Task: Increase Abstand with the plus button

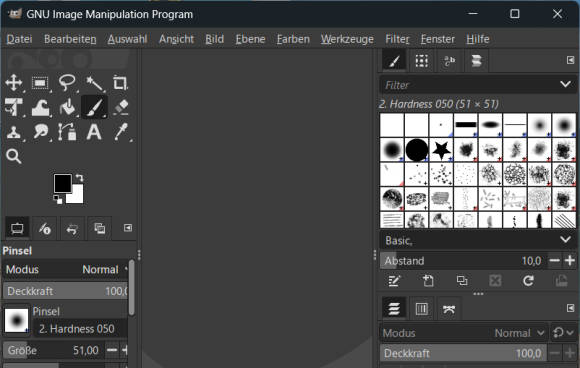Action: pyautogui.click(x=570, y=261)
